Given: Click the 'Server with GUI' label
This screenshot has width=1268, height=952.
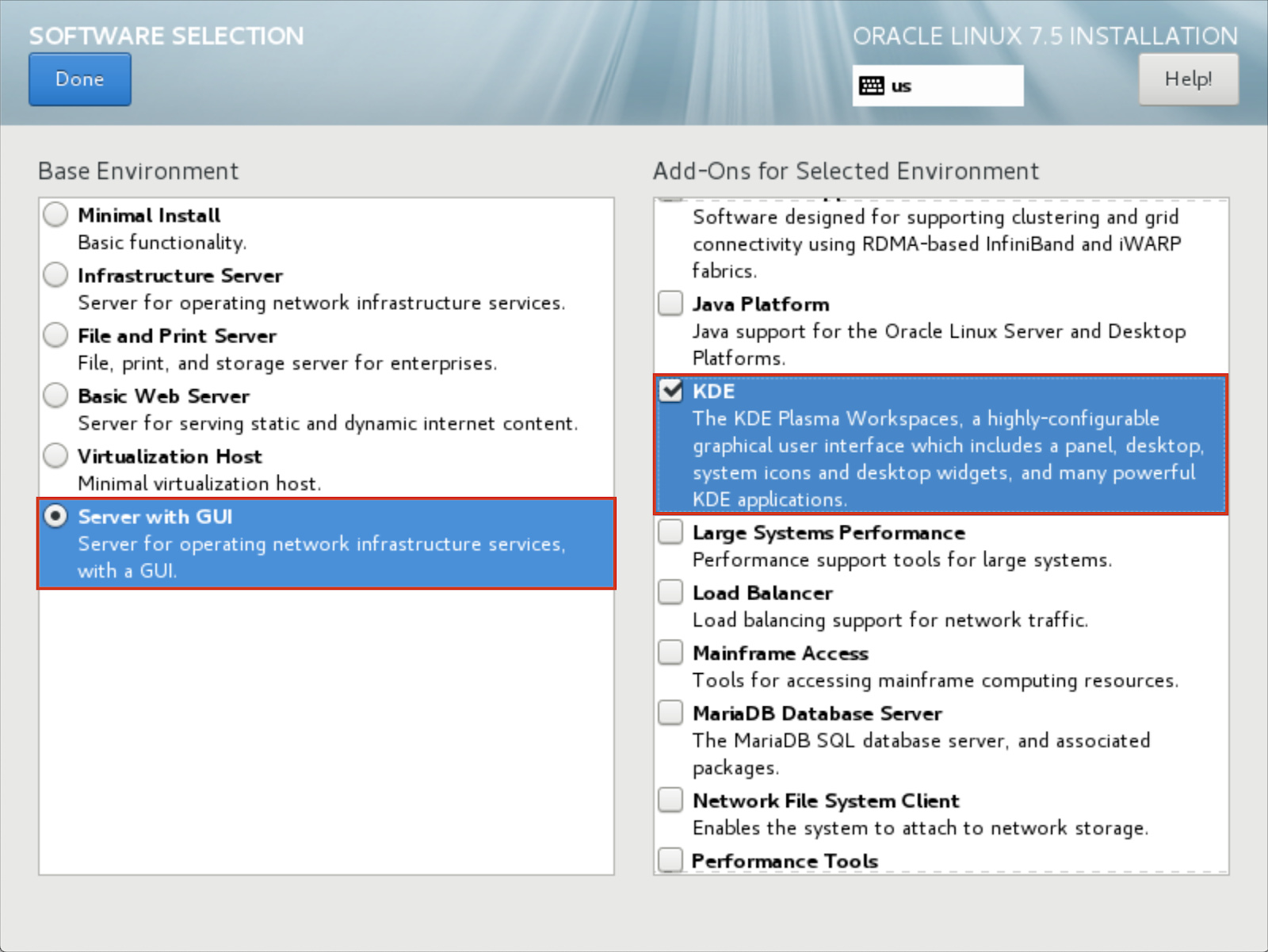Looking at the screenshot, I should pyautogui.click(x=155, y=517).
